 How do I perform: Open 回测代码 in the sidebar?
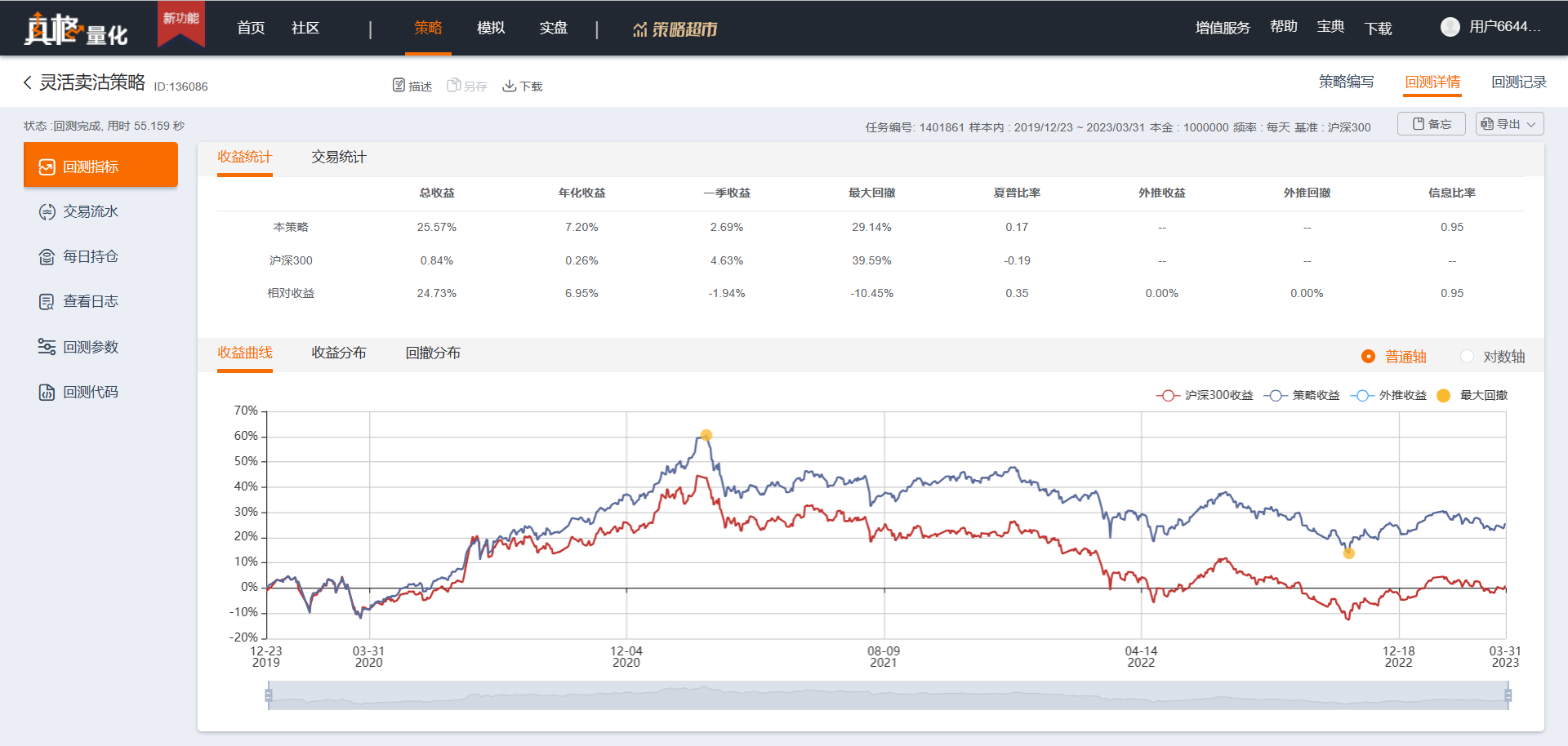(x=90, y=393)
